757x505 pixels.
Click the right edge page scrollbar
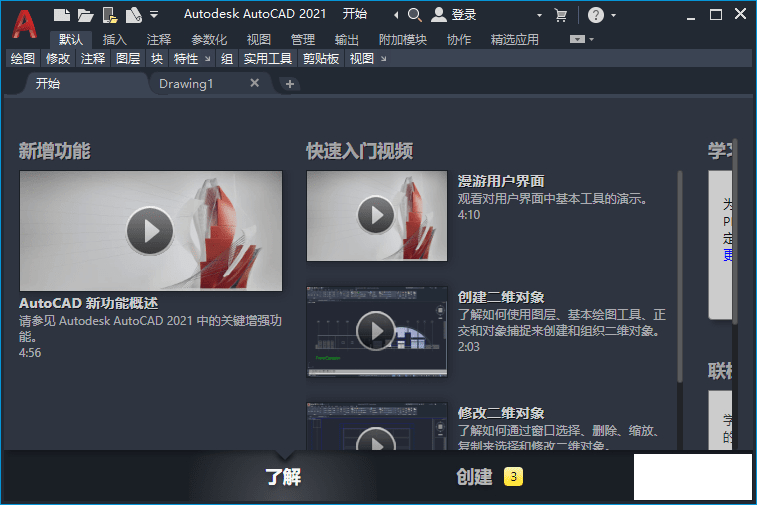click(734, 231)
